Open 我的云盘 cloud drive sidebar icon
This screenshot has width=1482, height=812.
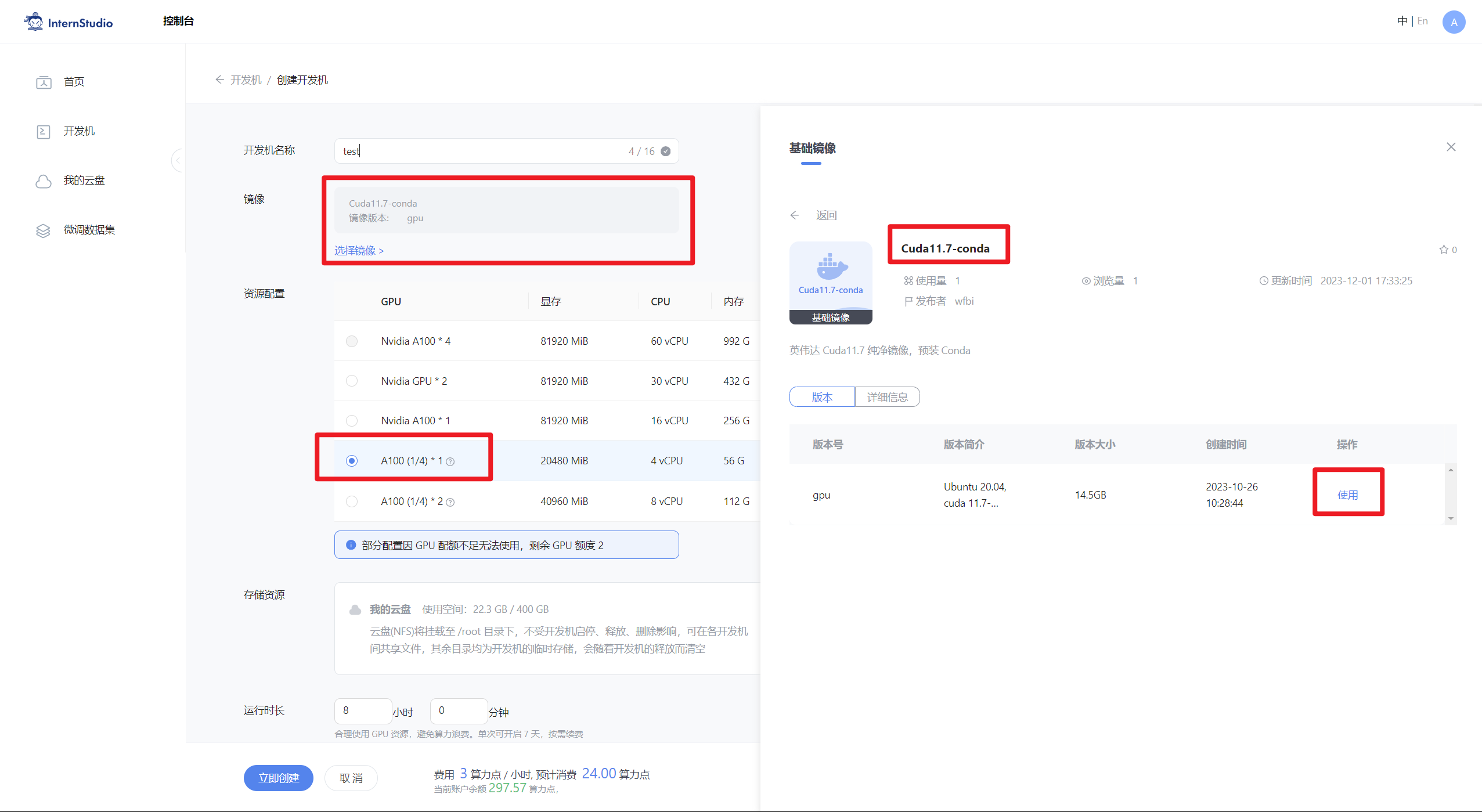(44, 181)
